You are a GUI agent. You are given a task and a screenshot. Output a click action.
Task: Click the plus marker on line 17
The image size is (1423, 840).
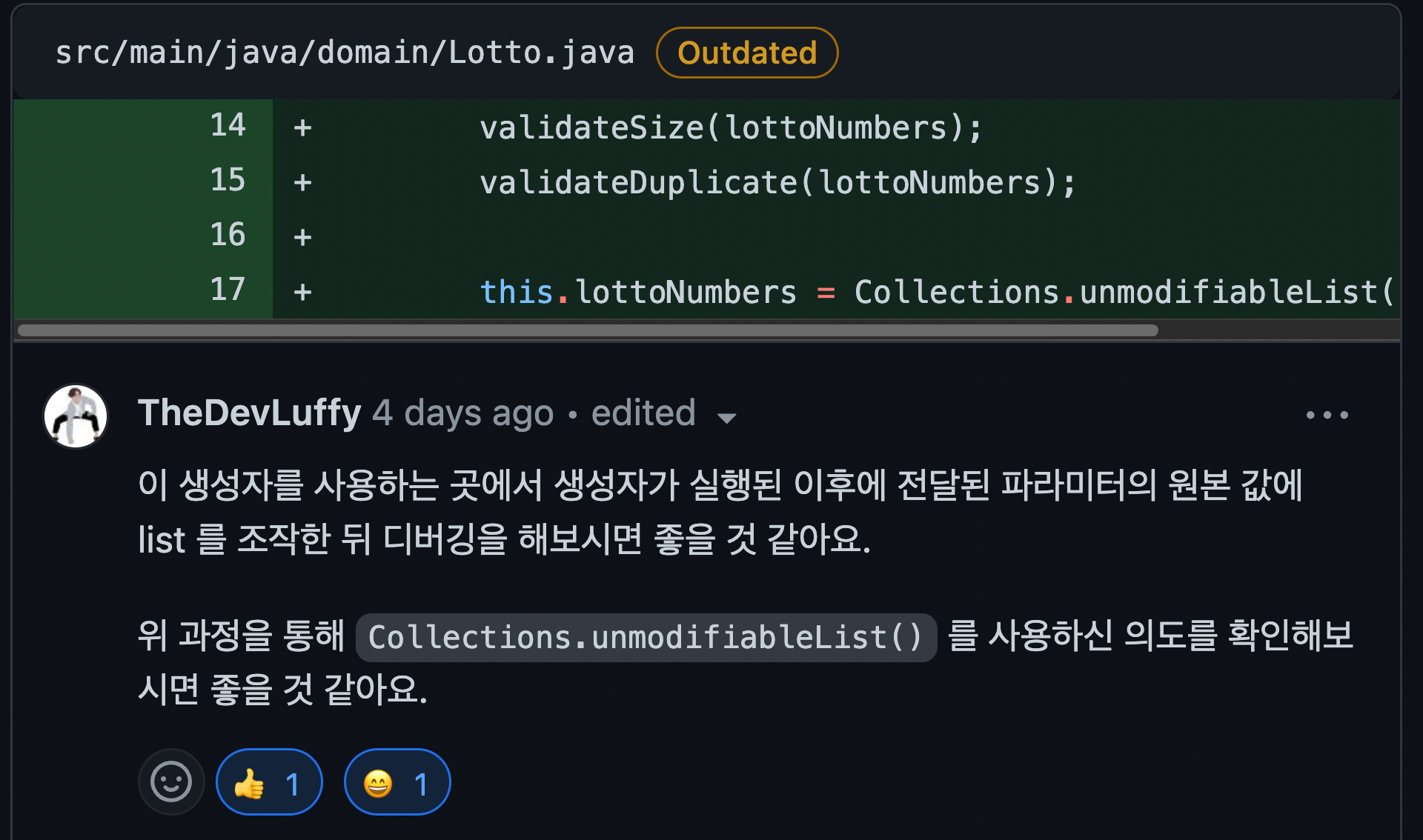point(302,292)
